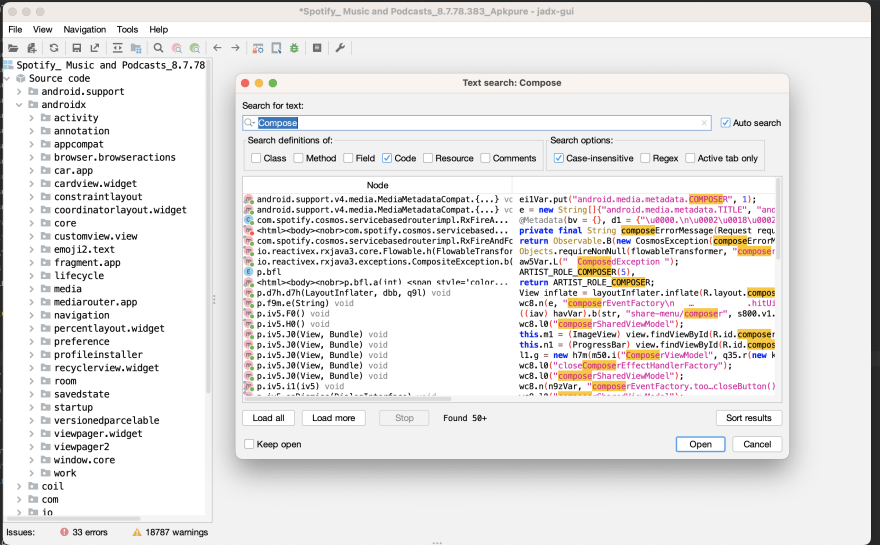Enable the Method search definition checkbox
The width and height of the screenshot is (880, 545).
click(298, 158)
